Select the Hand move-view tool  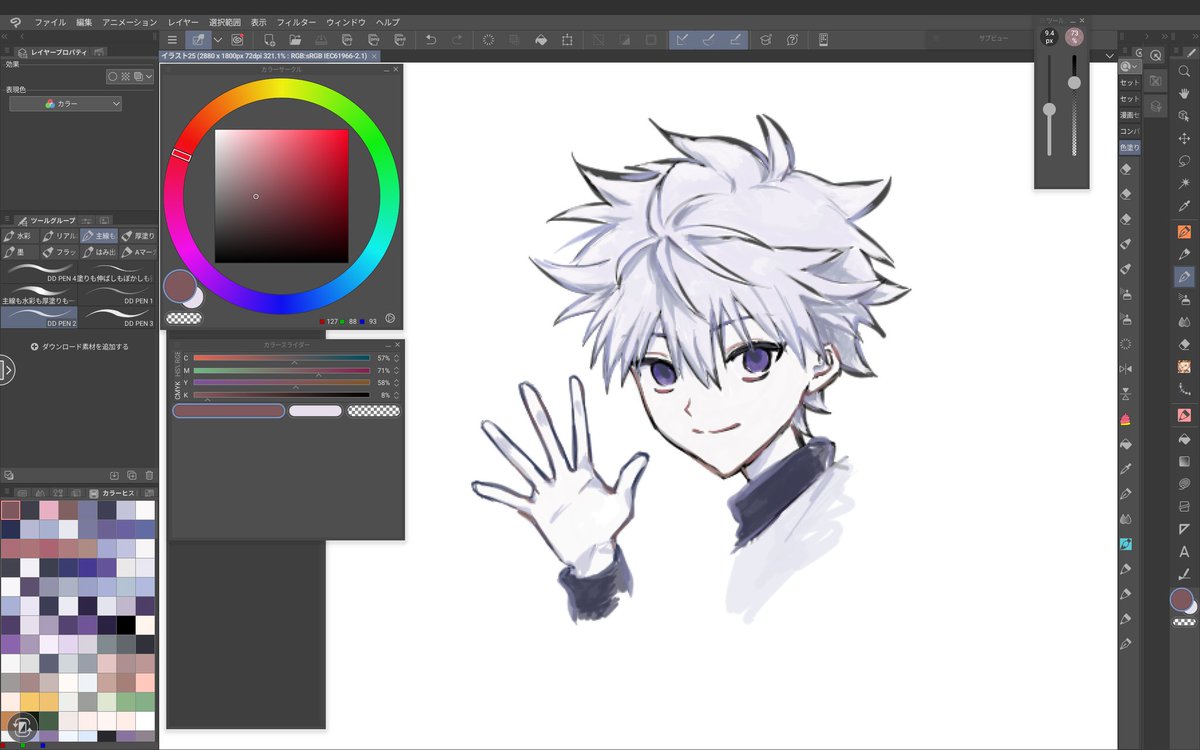click(1185, 93)
